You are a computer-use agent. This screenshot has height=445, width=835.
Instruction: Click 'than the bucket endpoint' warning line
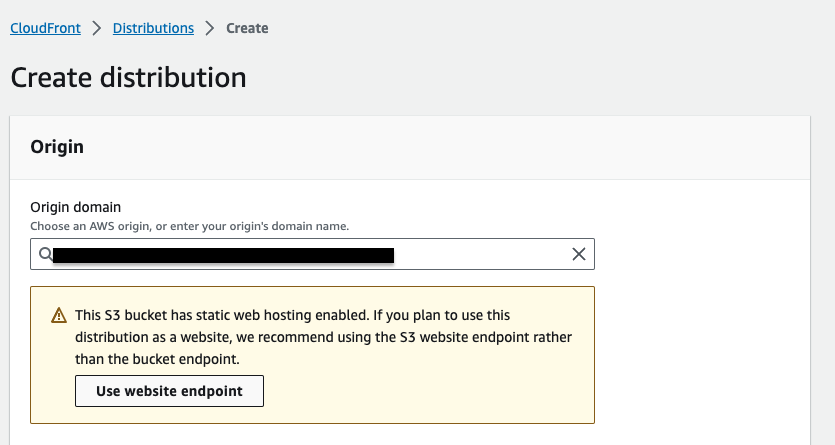click(x=158, y=359)
